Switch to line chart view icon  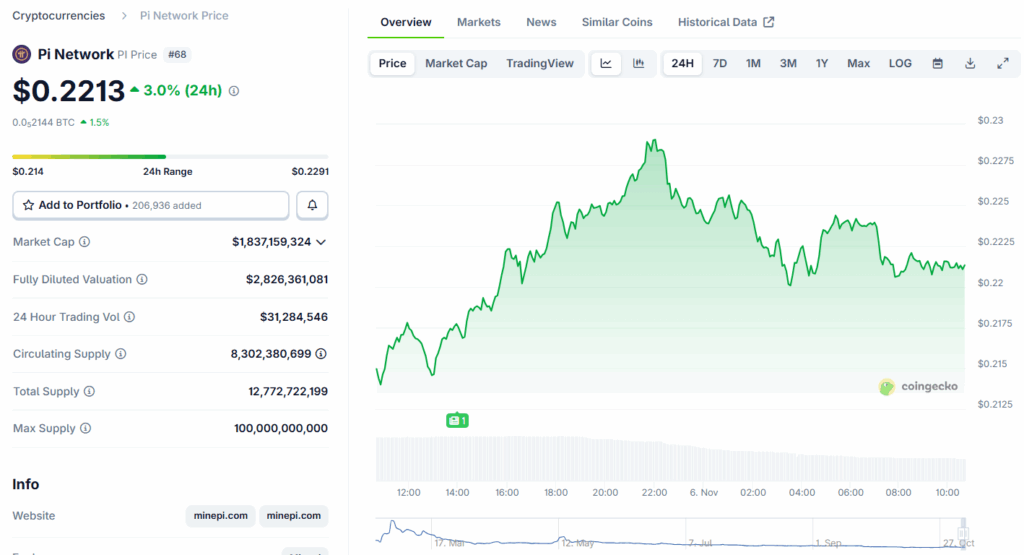(606, 63)
